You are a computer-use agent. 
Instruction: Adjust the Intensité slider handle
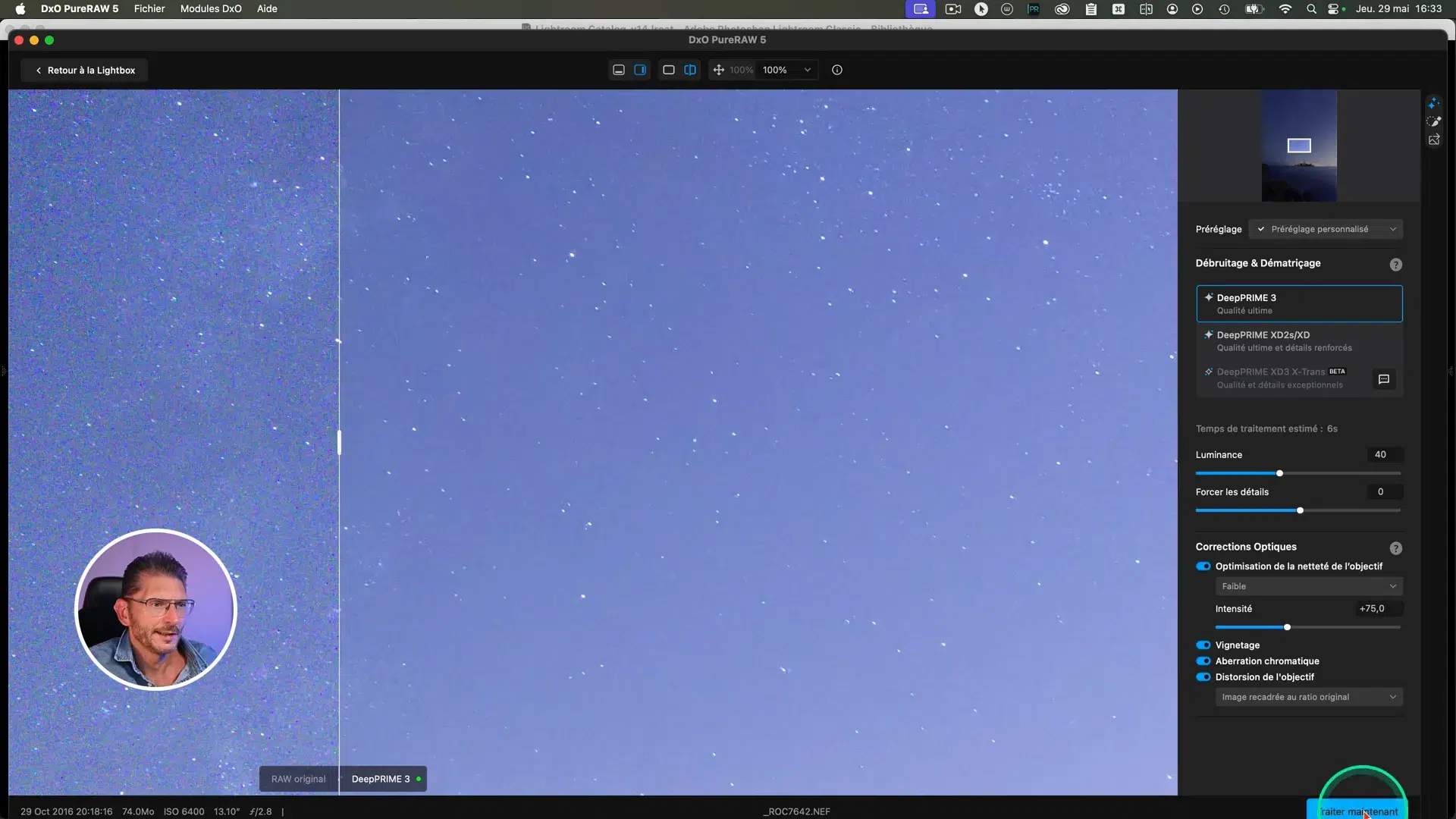(1287, 627)
